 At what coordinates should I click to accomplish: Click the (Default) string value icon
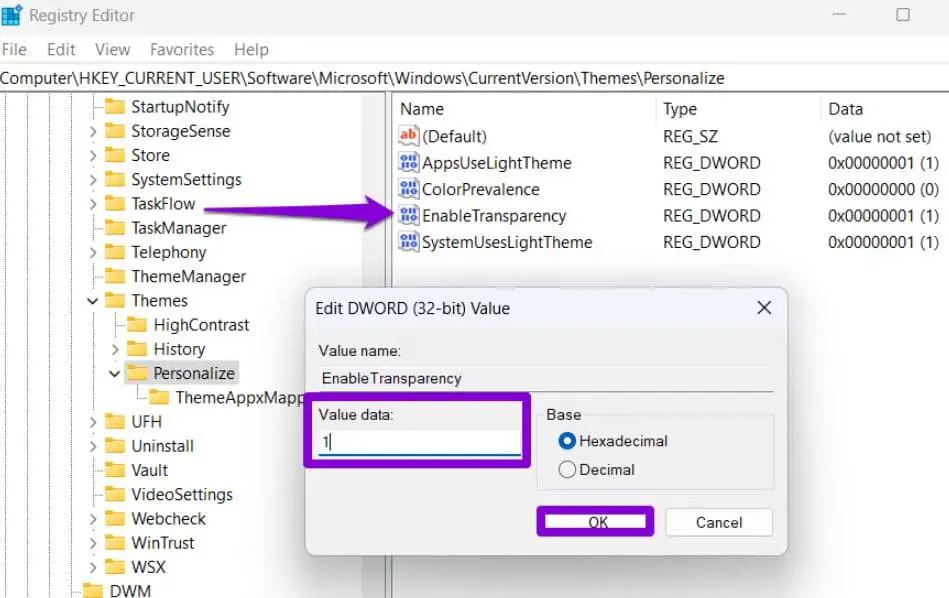409,136
